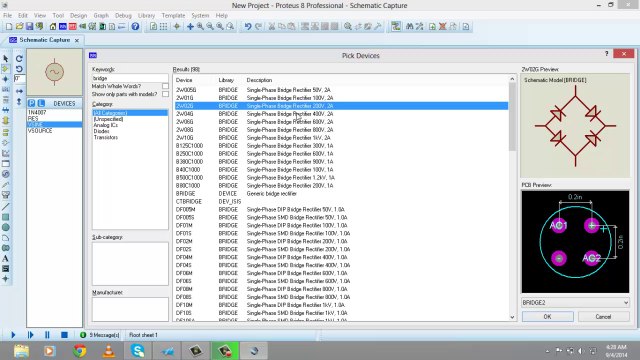
Task: Enable Show only parts with models checkbox
Action: click(165, 94)
